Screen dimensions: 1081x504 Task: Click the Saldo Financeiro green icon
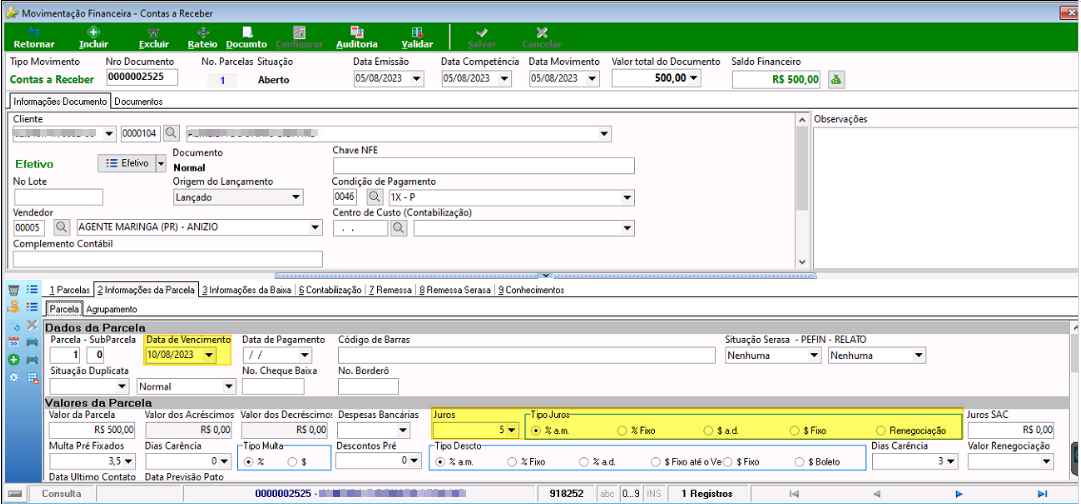point(835,79)
